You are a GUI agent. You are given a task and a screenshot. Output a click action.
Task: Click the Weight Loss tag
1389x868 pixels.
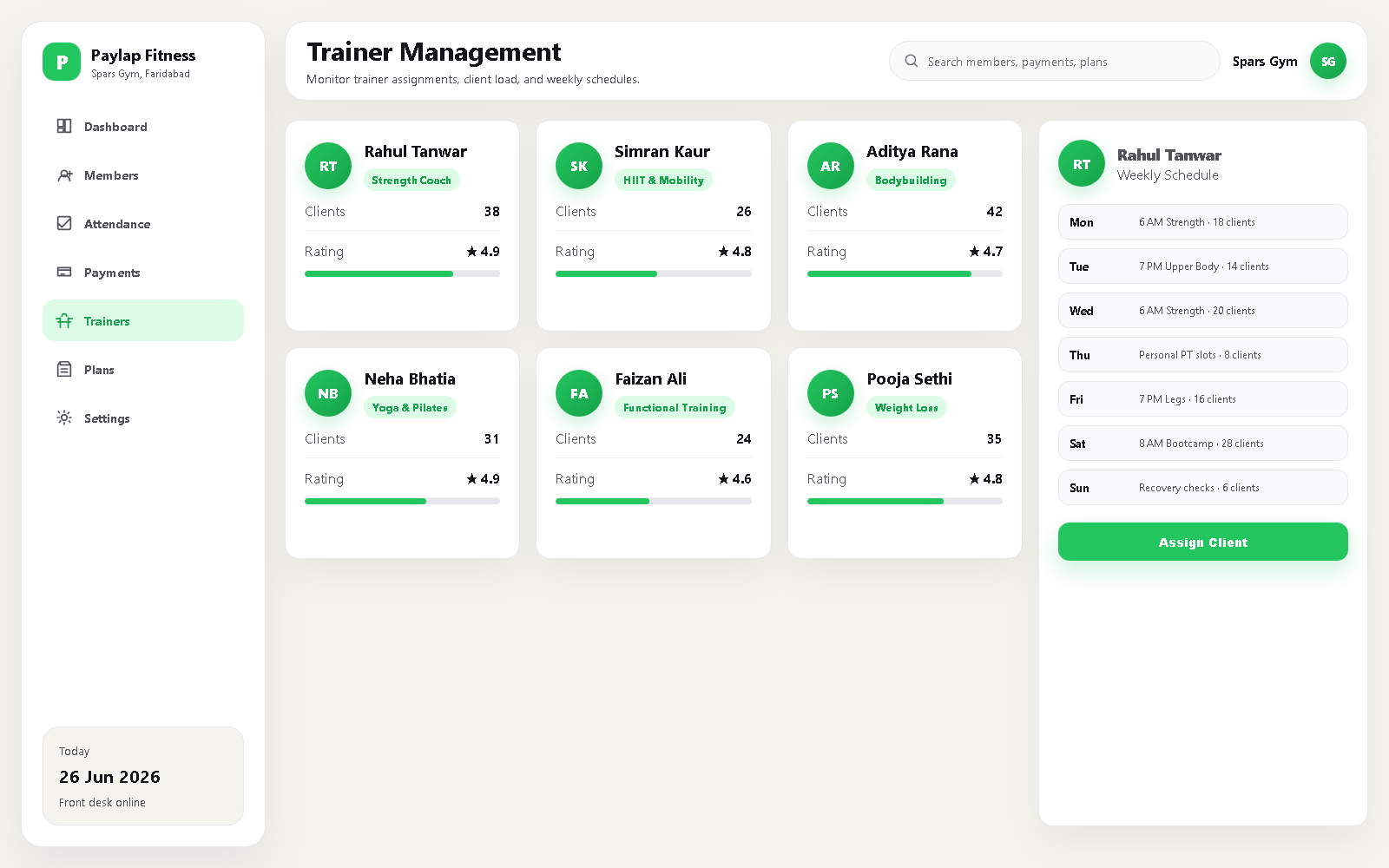[x=906, y=407]
